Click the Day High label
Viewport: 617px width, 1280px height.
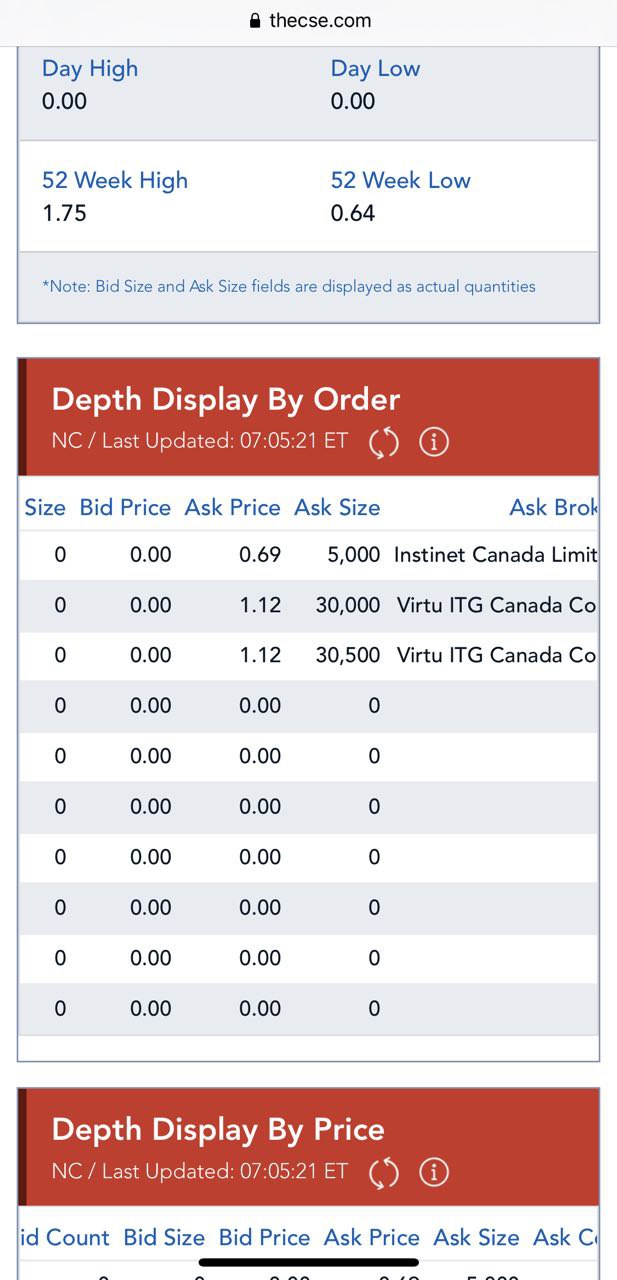tap(90, 69)
